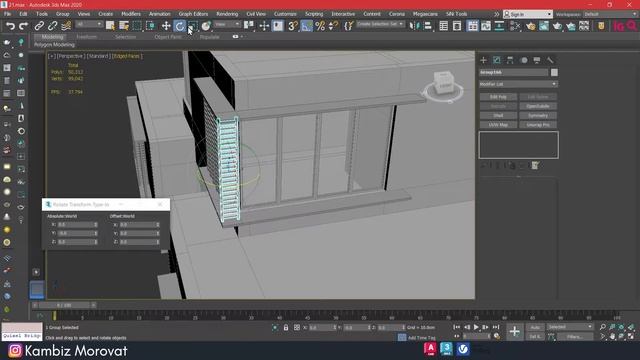
Task: Toggle the Selection Lock padlock icon
Action: (x=286, y=327)
